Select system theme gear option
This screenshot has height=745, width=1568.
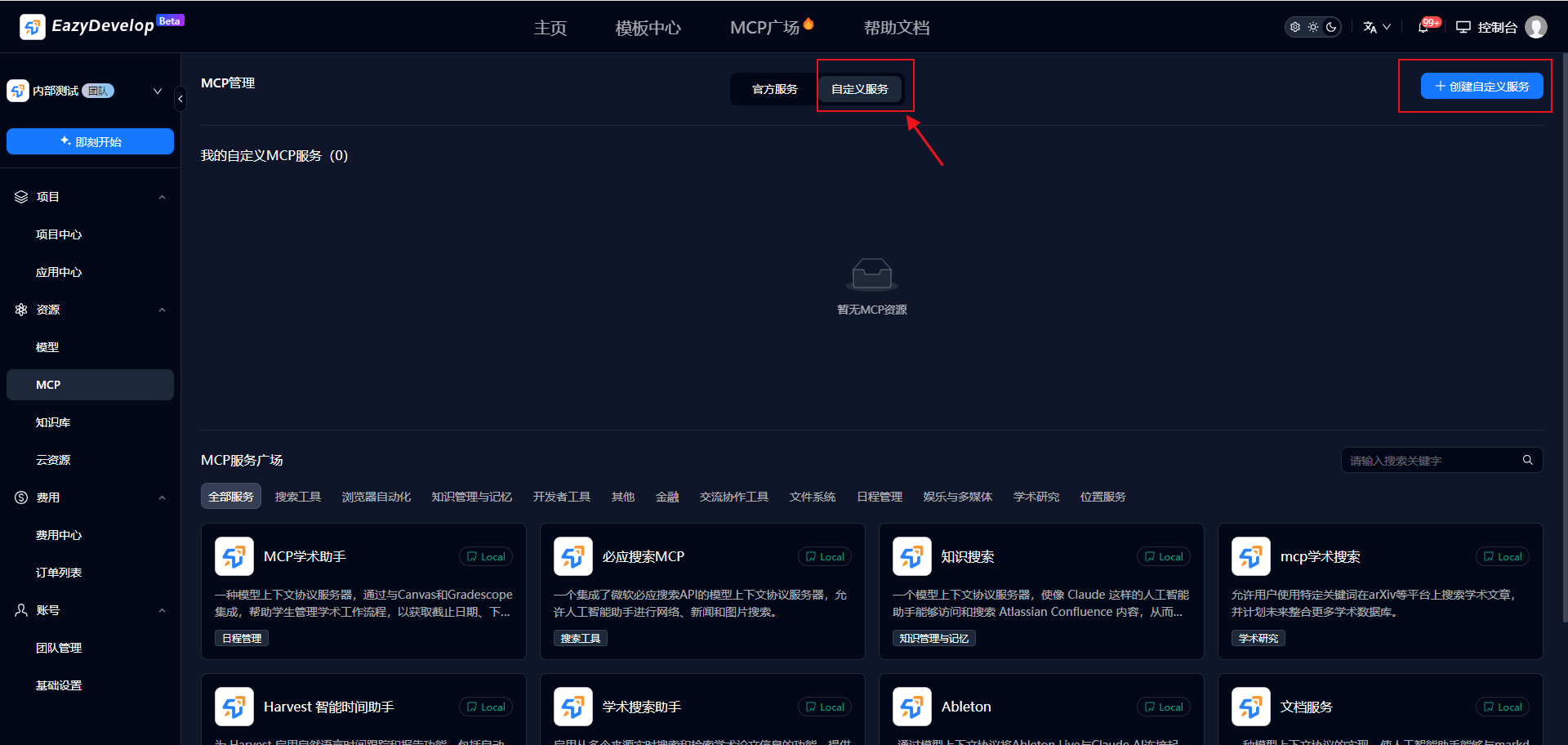(x=1295, y=27)
